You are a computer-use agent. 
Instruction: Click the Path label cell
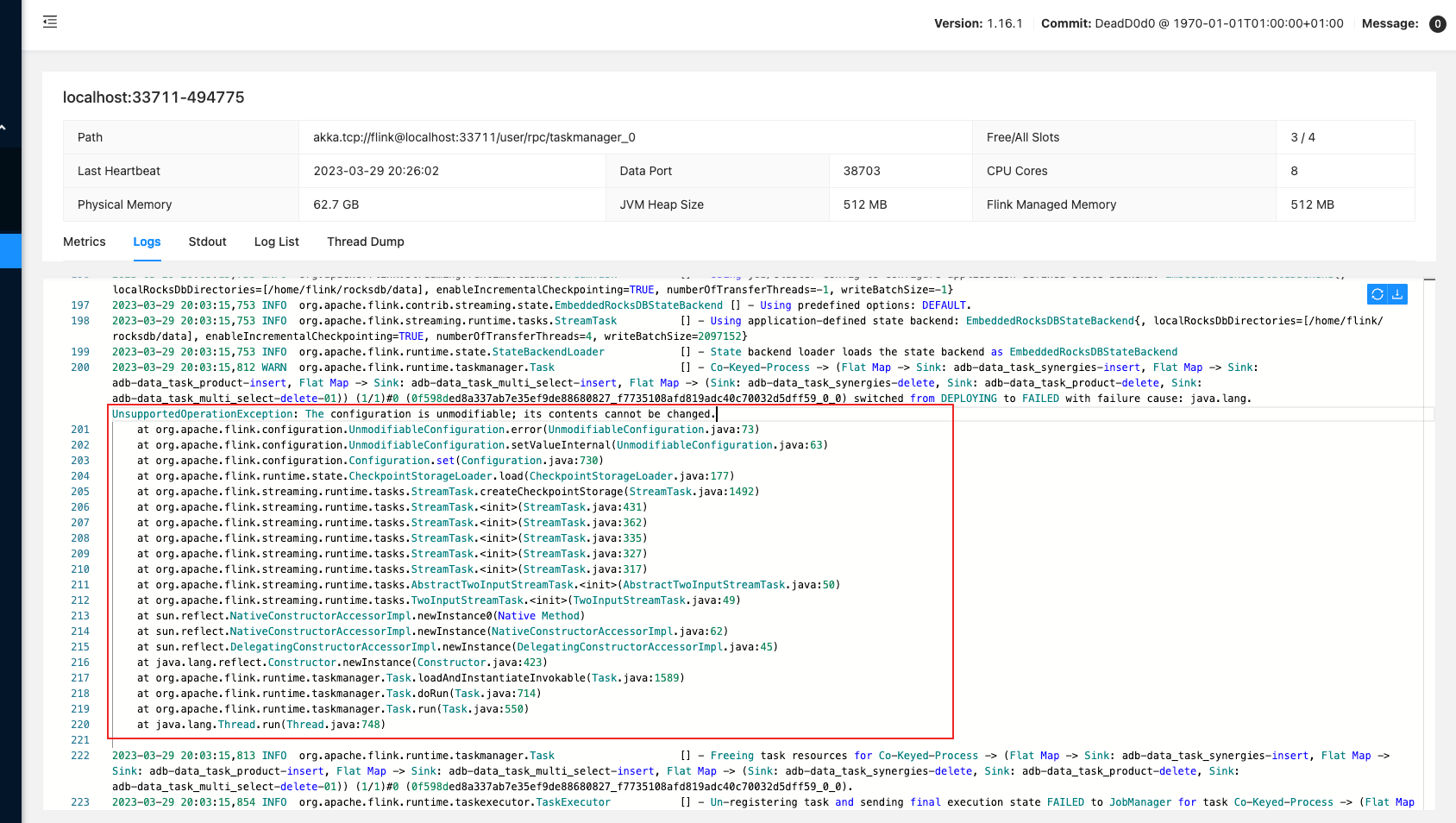pos(181,137)
